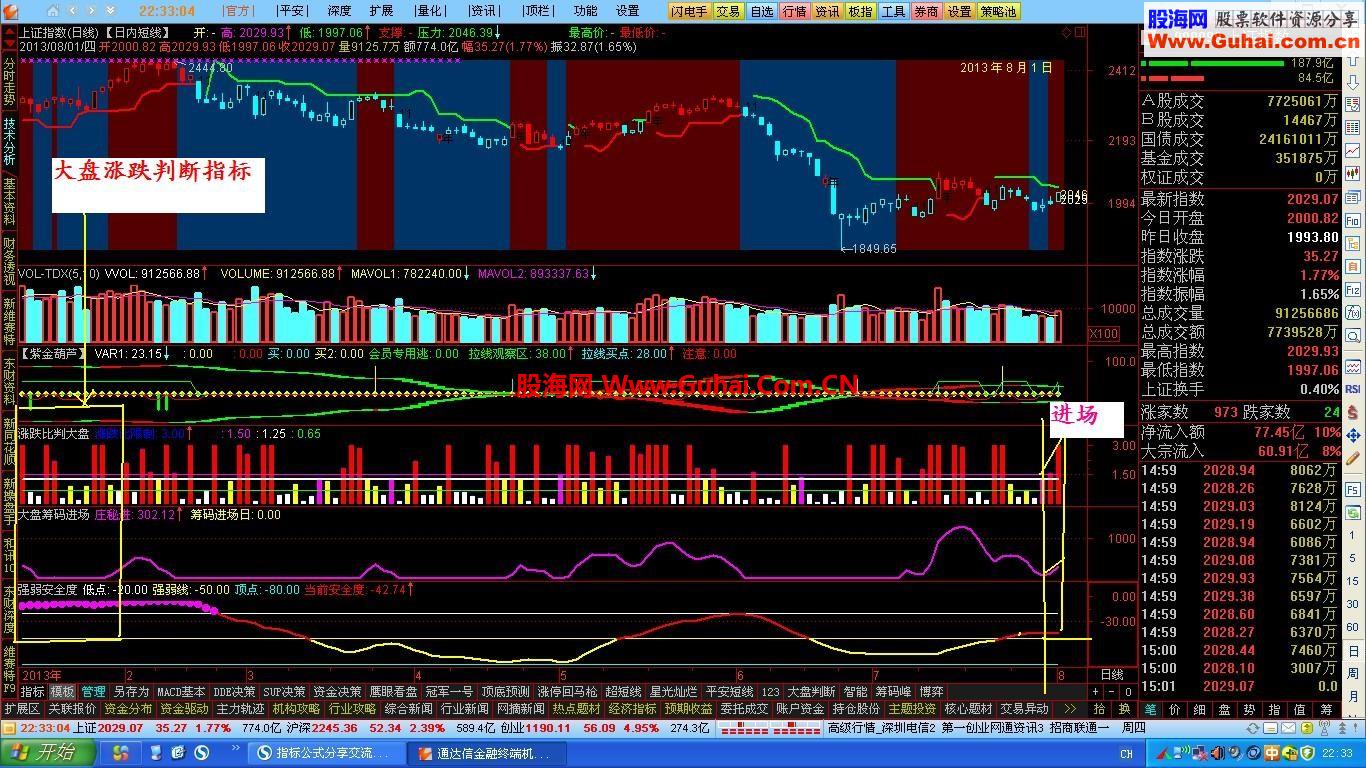
Task: Select the 冠军一号 indicator tab
Action: click(449, 691)
